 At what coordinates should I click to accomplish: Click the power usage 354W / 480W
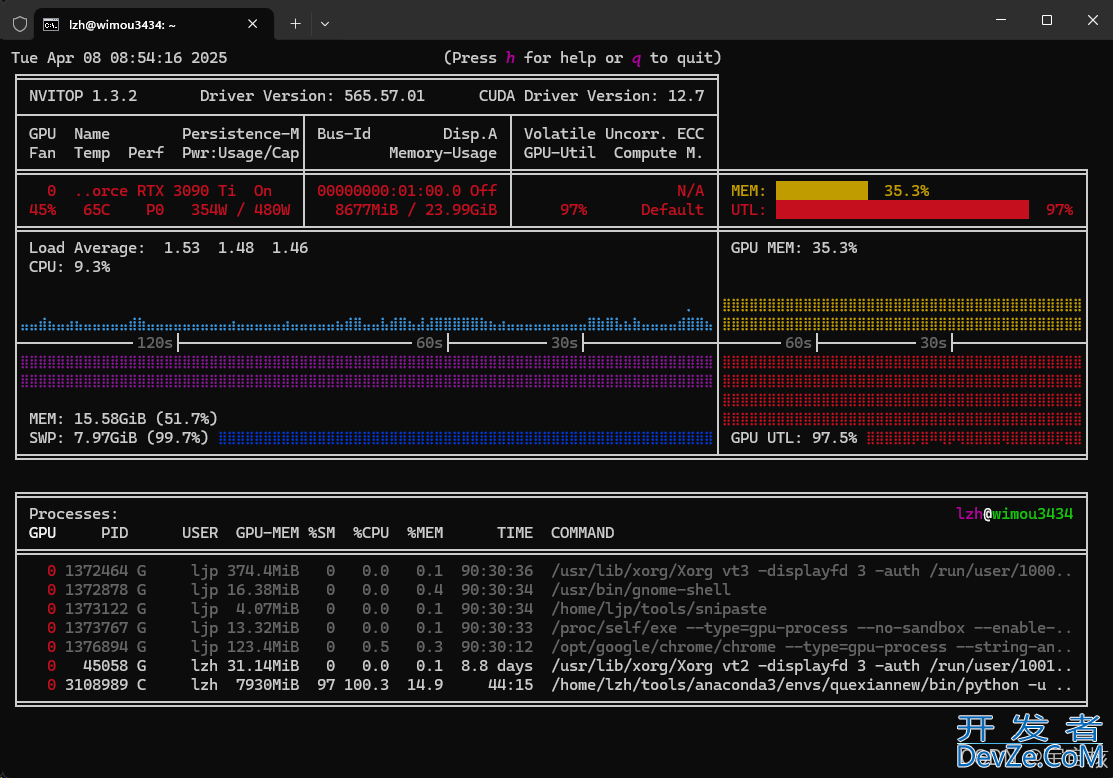pyautogui.click(x=241, y=210)
